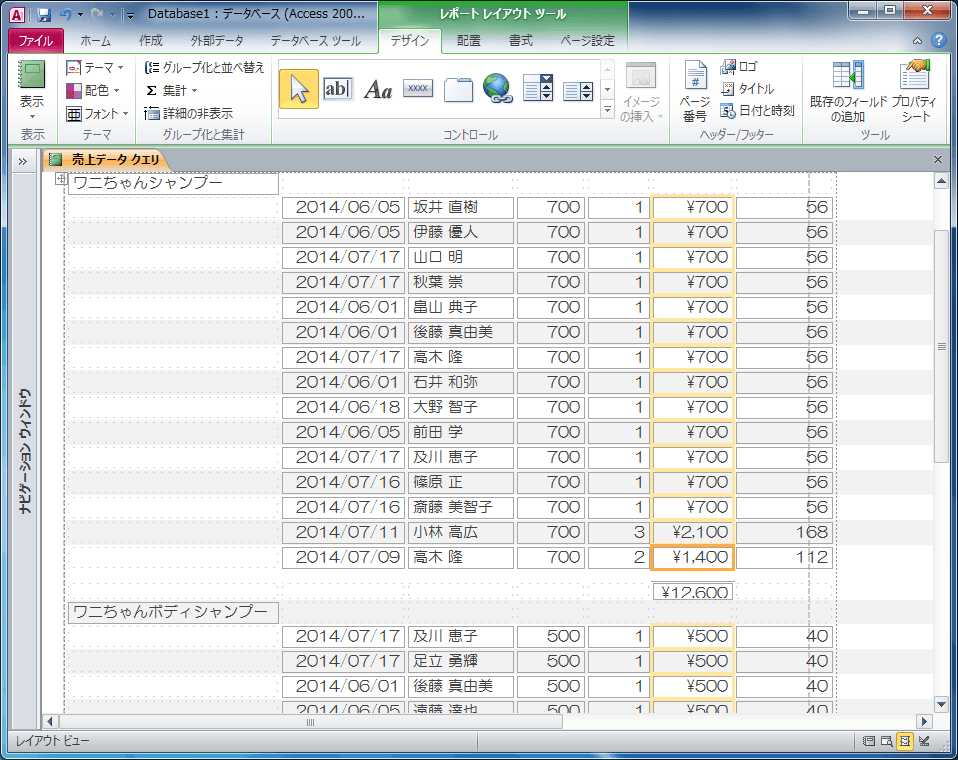The width and height of the screenshot is (958, 760).
Task: Open ファイル tab
Action: [35, 41]
